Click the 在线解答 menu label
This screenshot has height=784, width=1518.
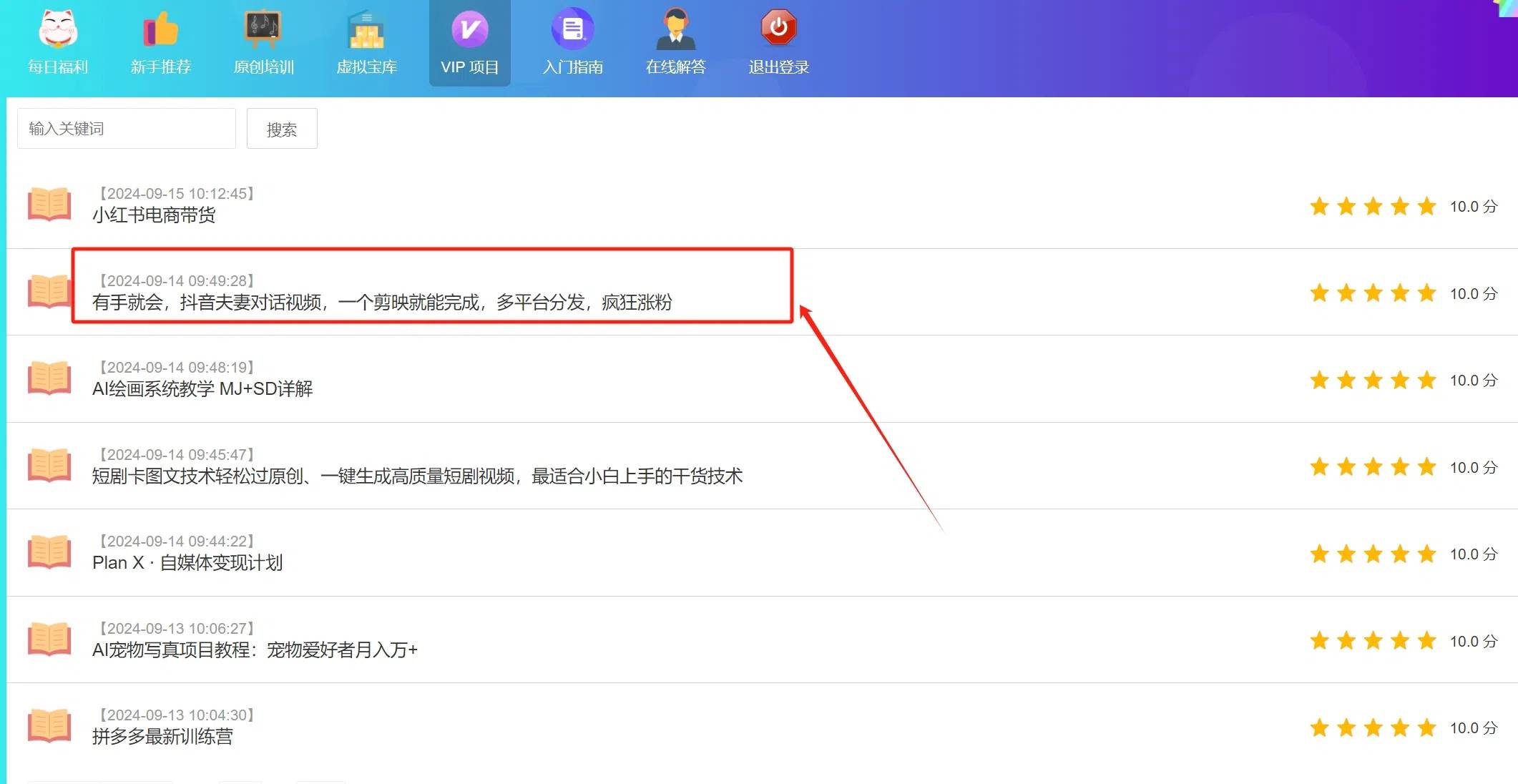click(675, 67)
